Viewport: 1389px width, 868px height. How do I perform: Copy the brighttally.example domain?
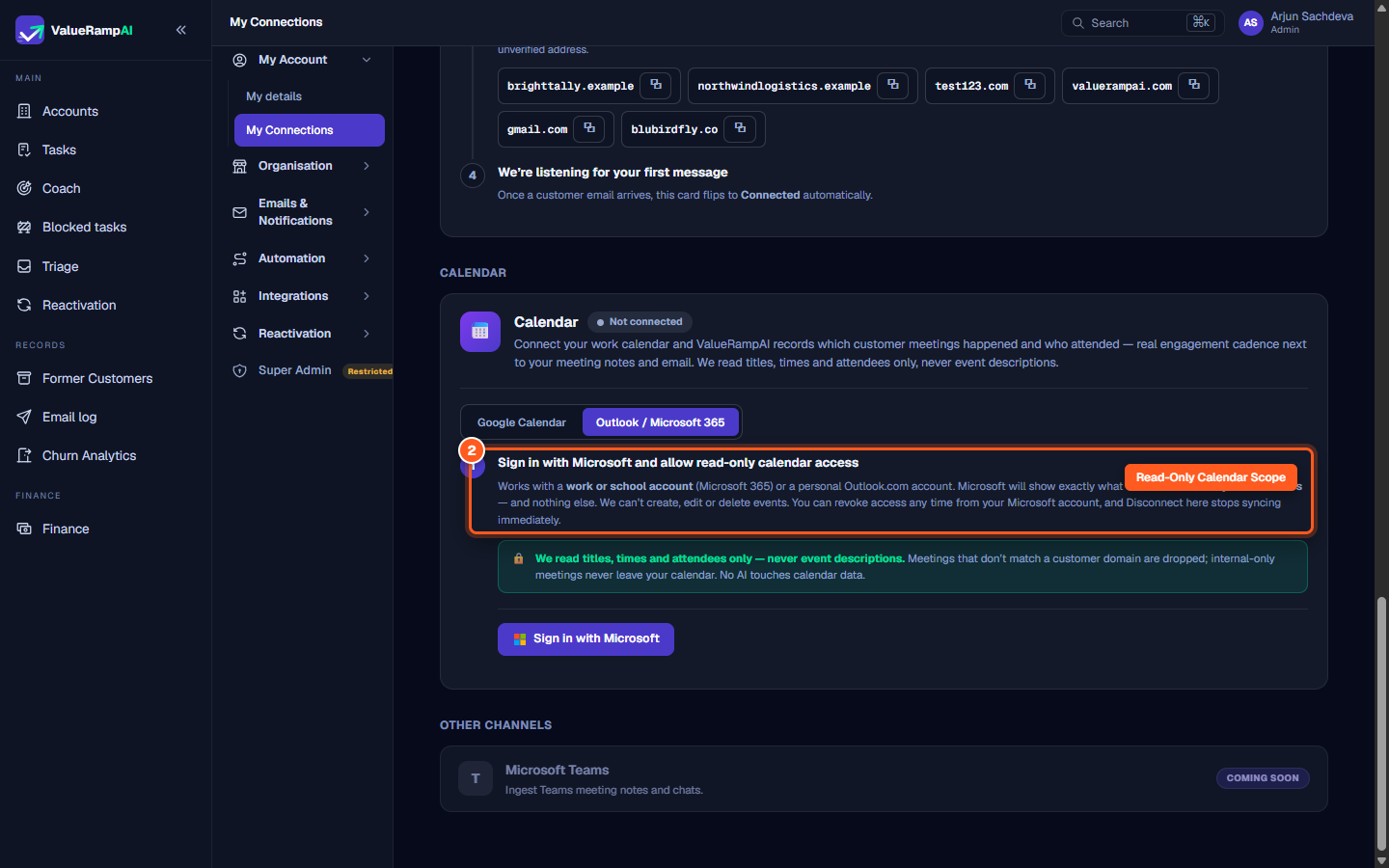pos(656,85)
